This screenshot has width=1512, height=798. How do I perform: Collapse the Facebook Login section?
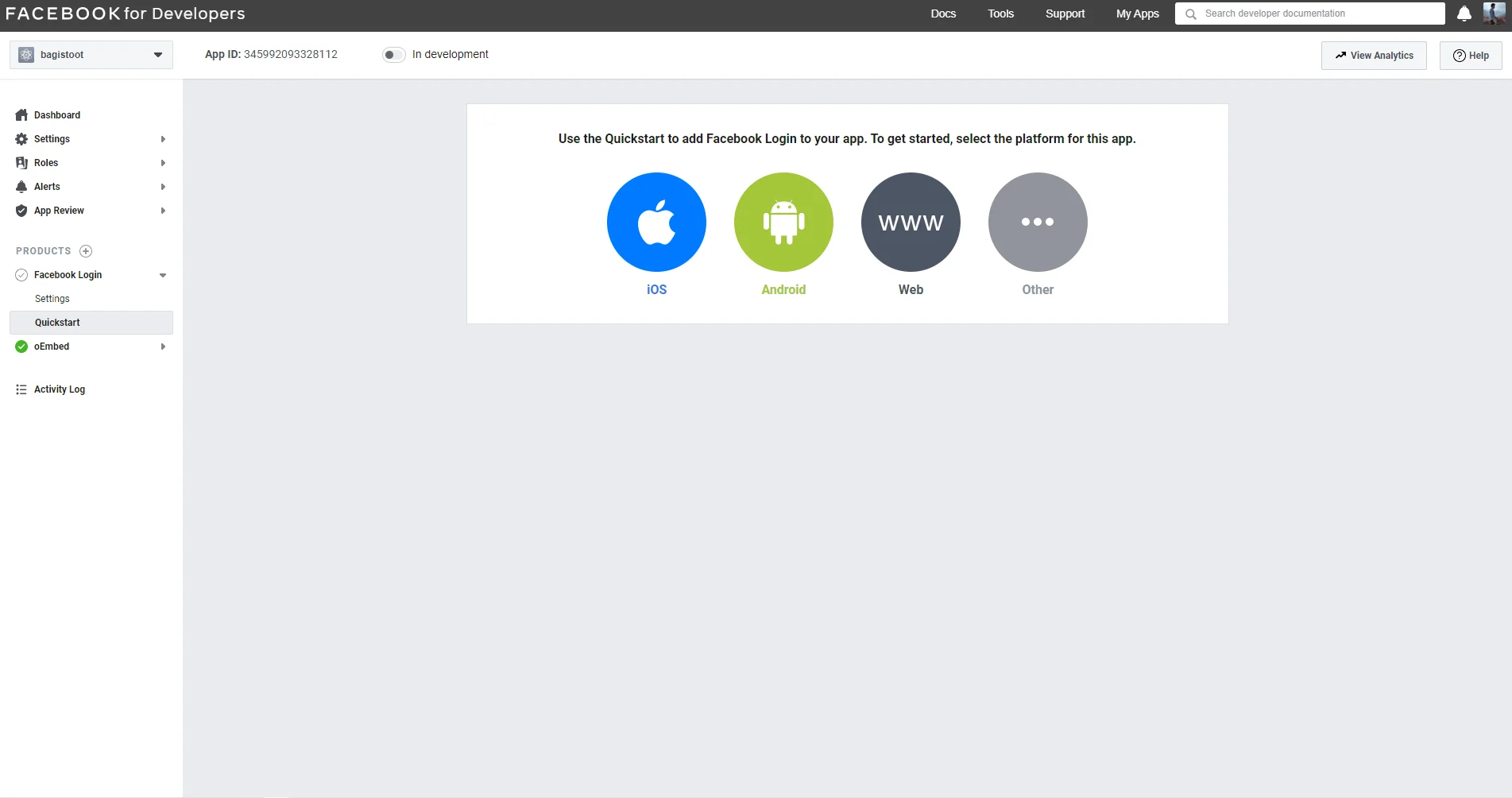(163, 275)
